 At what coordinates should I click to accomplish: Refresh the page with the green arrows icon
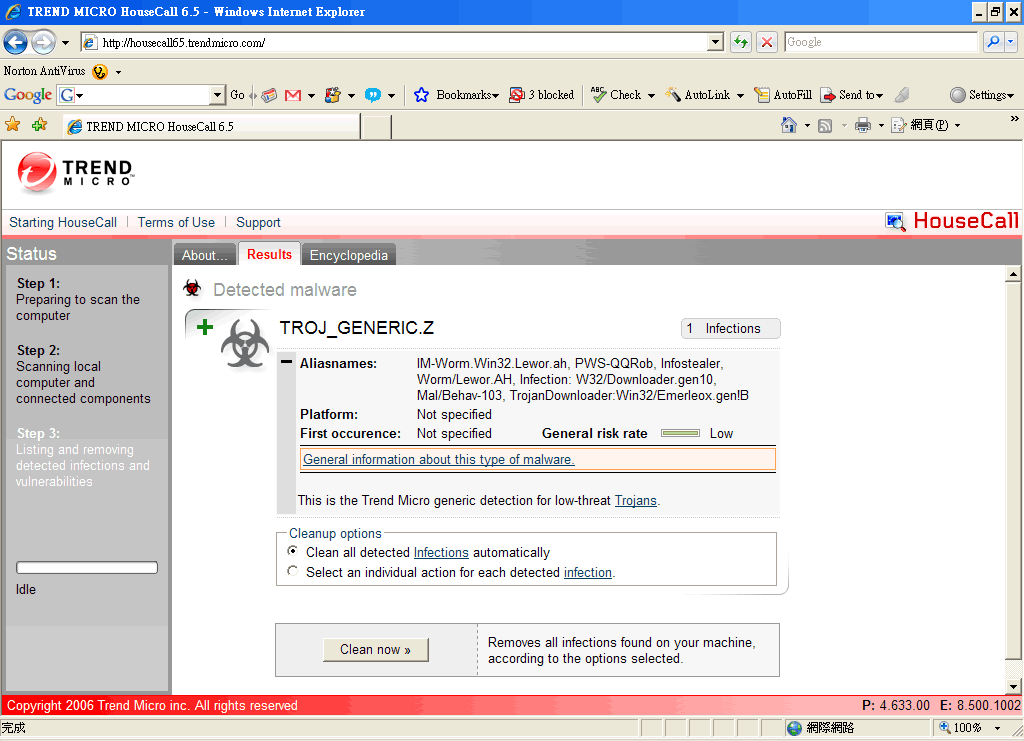(741, 42)
